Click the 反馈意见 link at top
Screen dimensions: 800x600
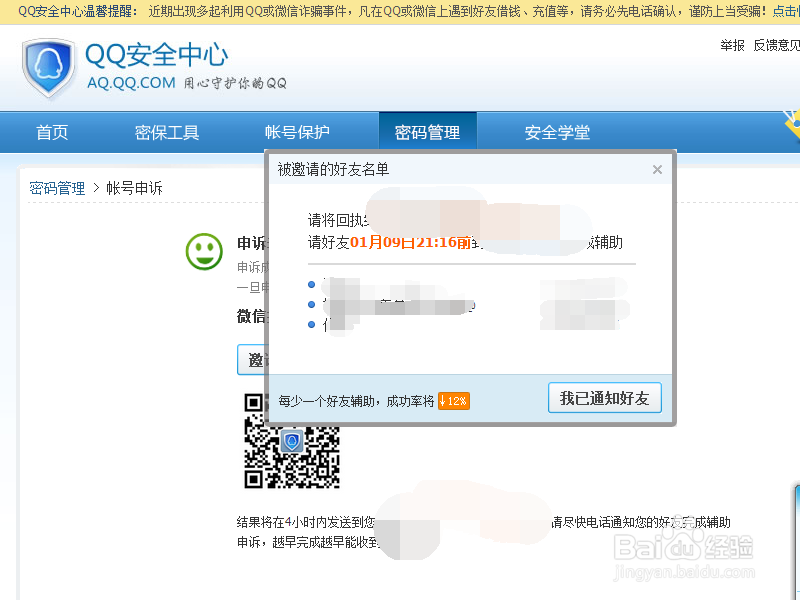777,45
